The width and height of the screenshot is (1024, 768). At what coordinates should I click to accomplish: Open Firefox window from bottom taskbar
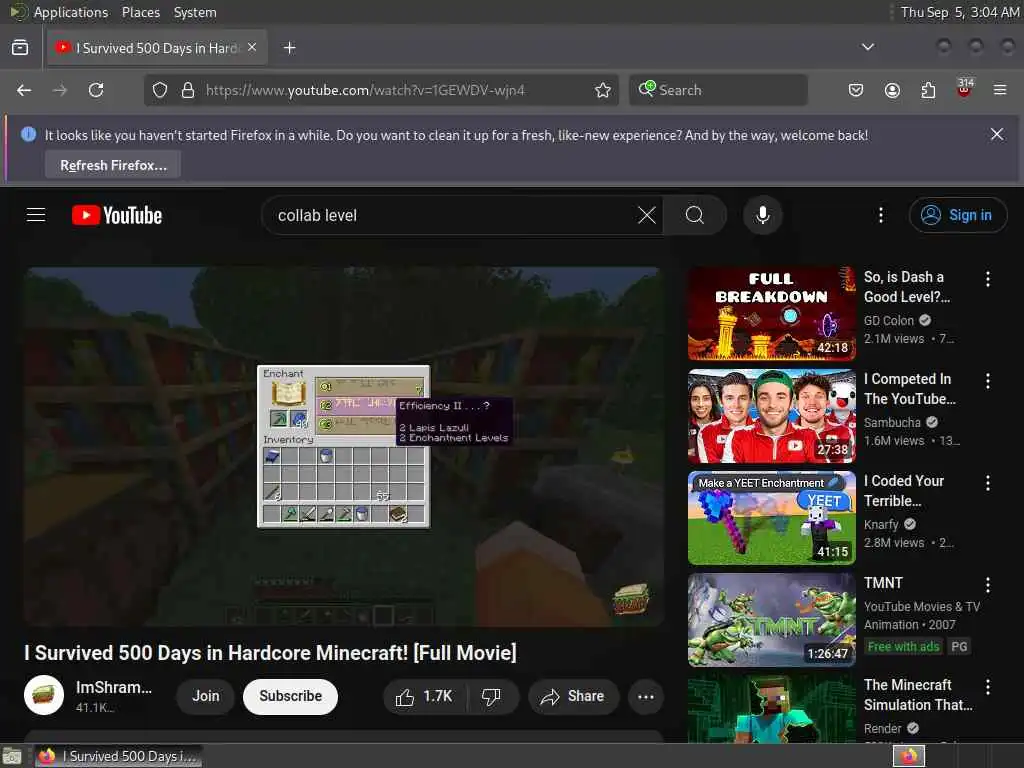tap(118, 756)
